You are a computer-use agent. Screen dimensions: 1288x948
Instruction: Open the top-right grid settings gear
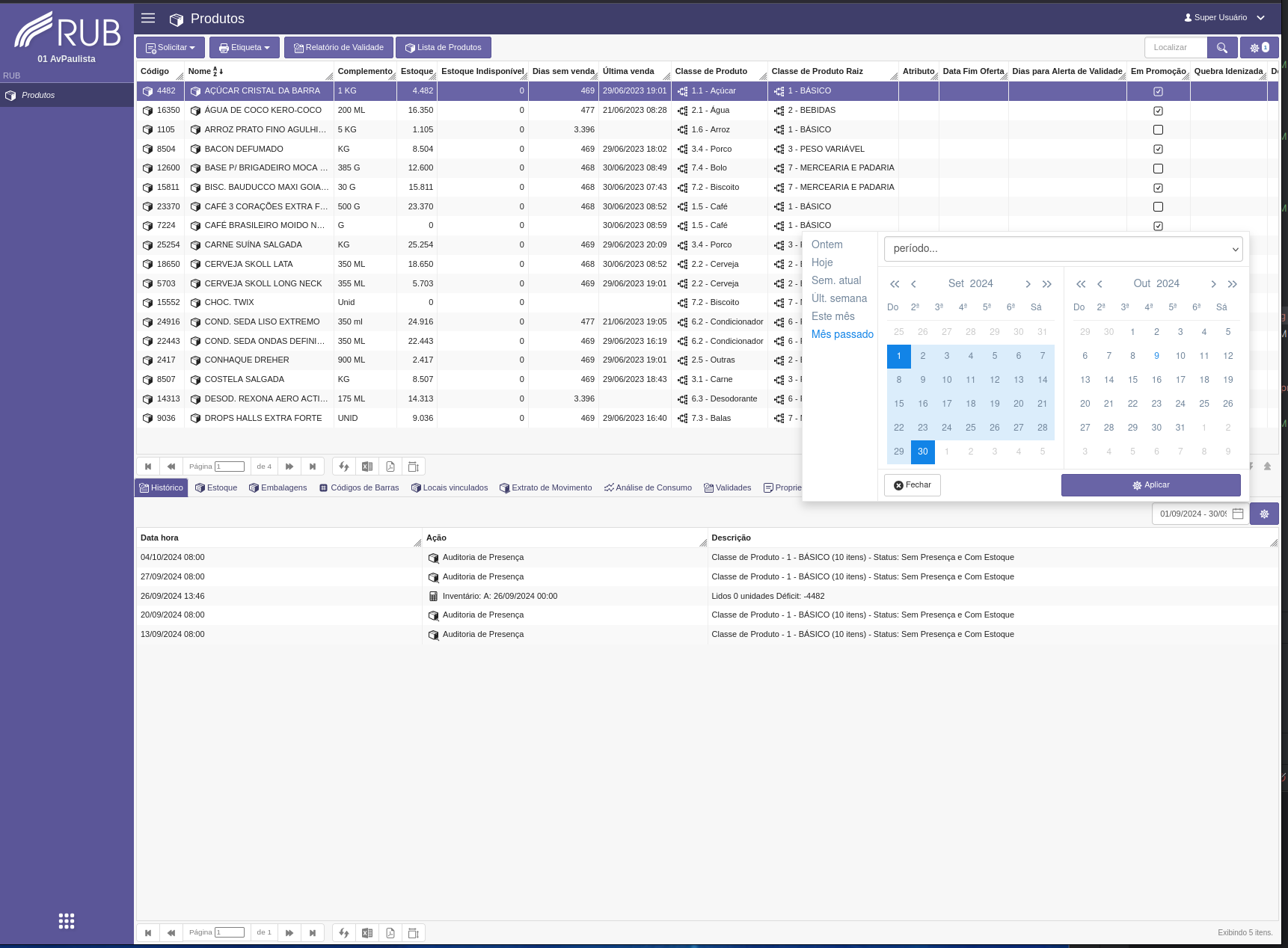click(1260, 47)
